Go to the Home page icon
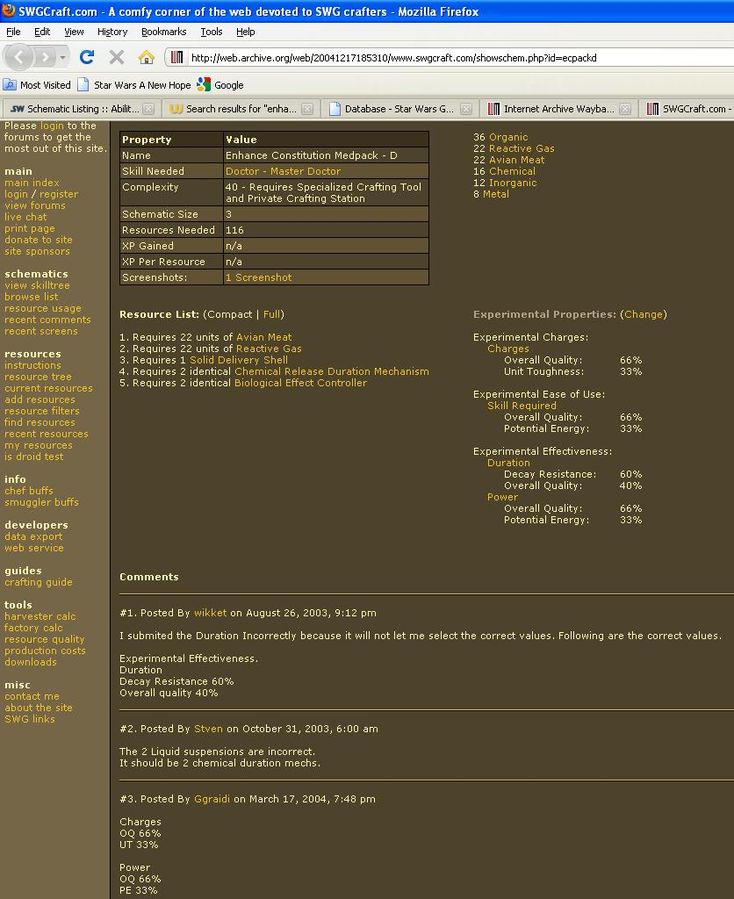This screenshot has height=899, width=734. tap(146, 57)
